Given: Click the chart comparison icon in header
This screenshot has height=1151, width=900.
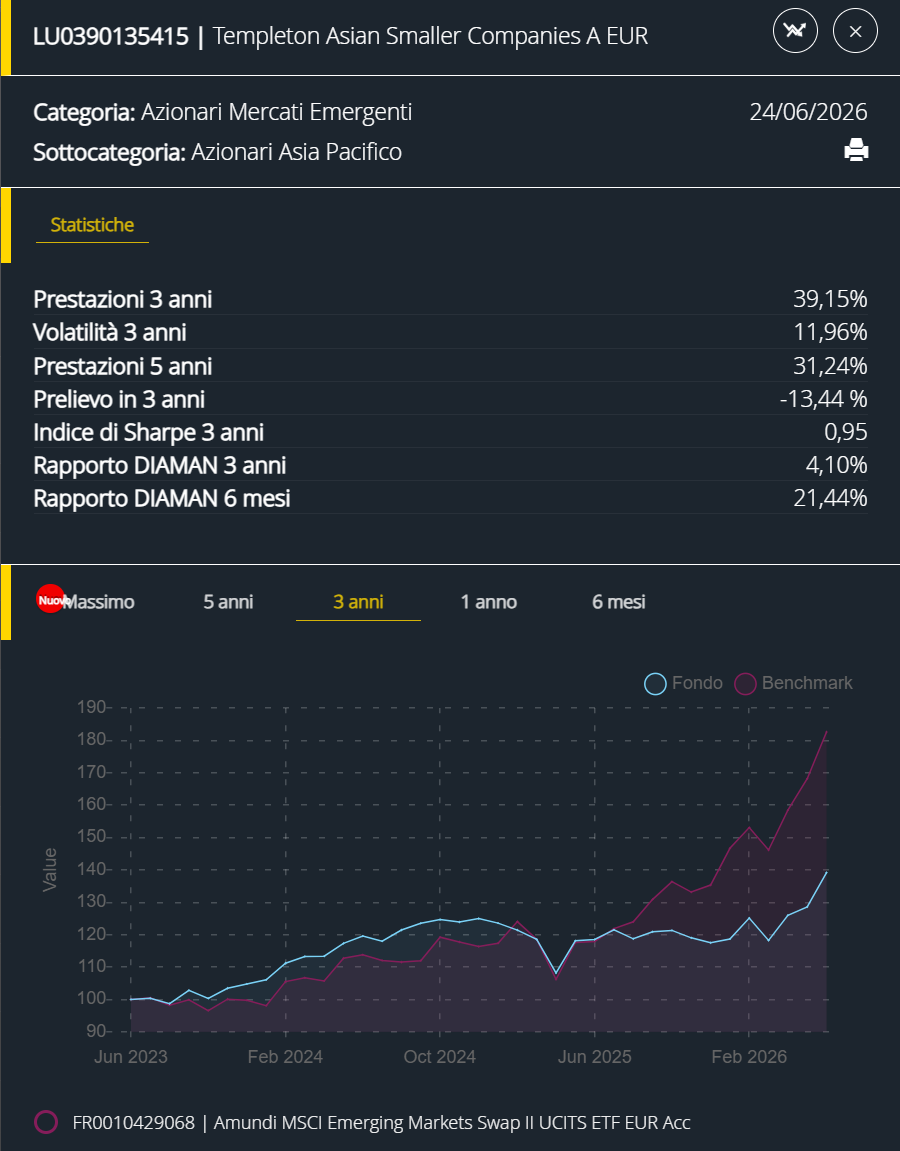Looking at the screenshot, I should pyautogui.click(x=795, y=31).
